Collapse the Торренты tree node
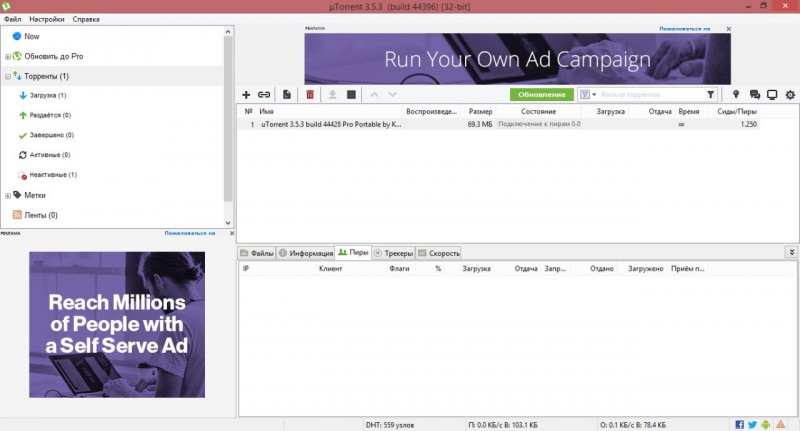The height and width of the screenshot is (431, 800). click(8, 77)
